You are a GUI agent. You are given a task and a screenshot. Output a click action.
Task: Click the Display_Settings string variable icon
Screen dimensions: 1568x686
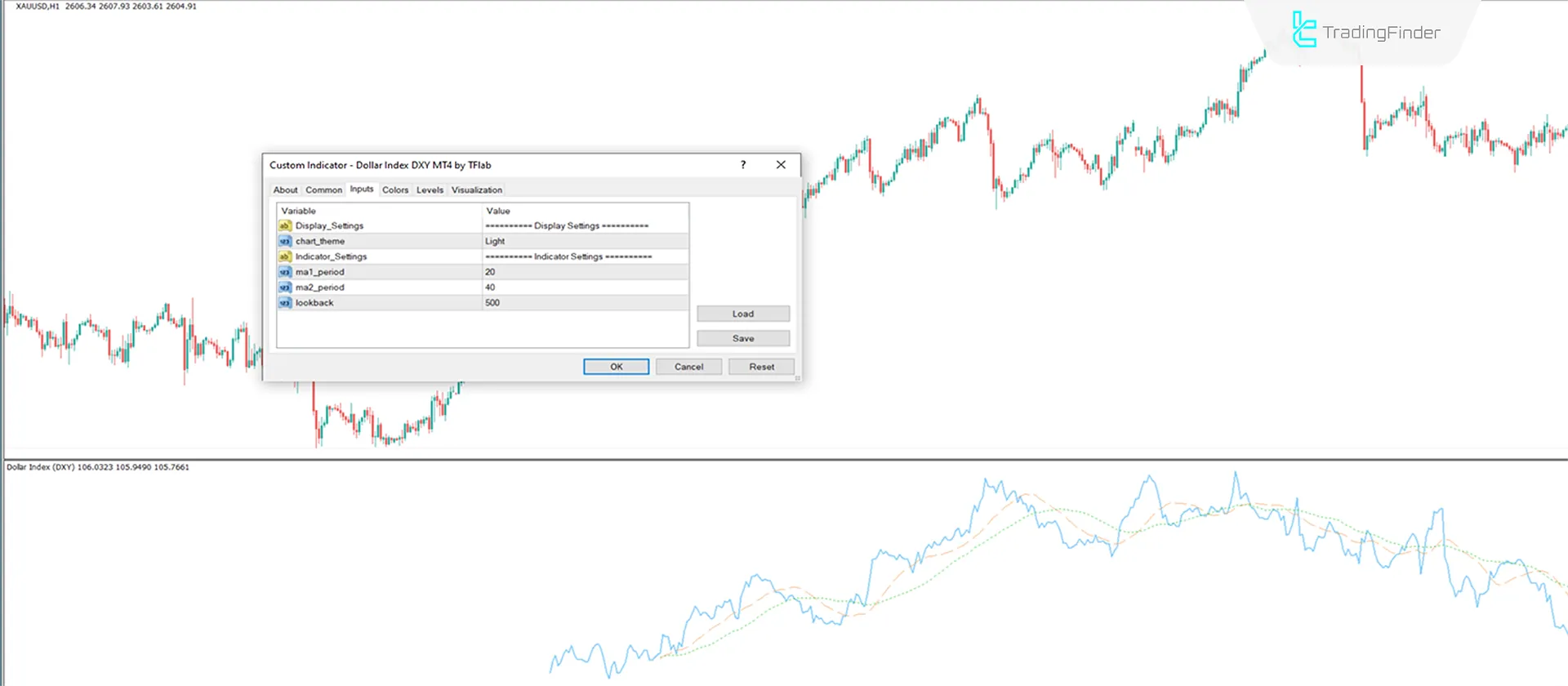[x=285, y=226]
